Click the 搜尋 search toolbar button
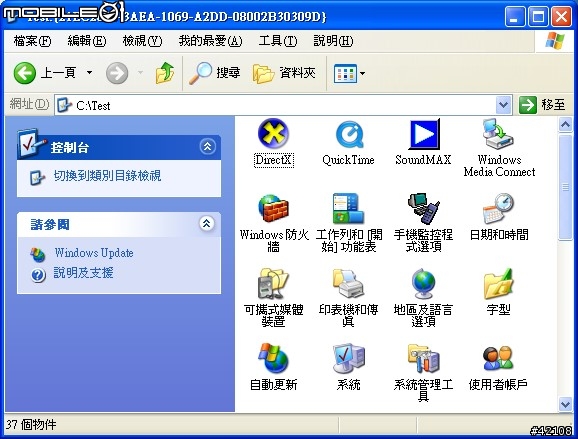The width and height of the screenshot is (578, 439). 215,73
